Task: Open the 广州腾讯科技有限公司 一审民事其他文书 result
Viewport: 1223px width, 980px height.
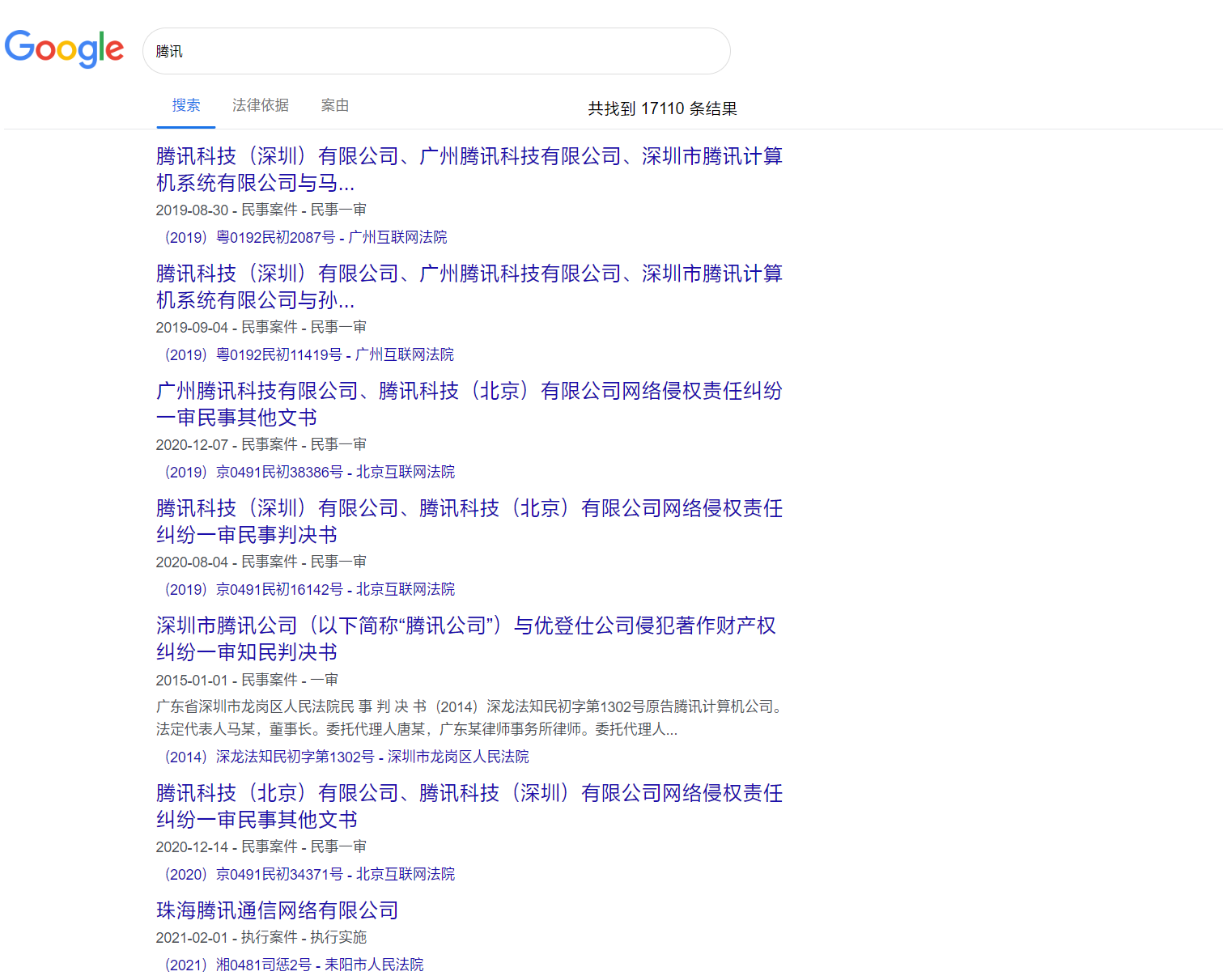Action: click(469, 404)
